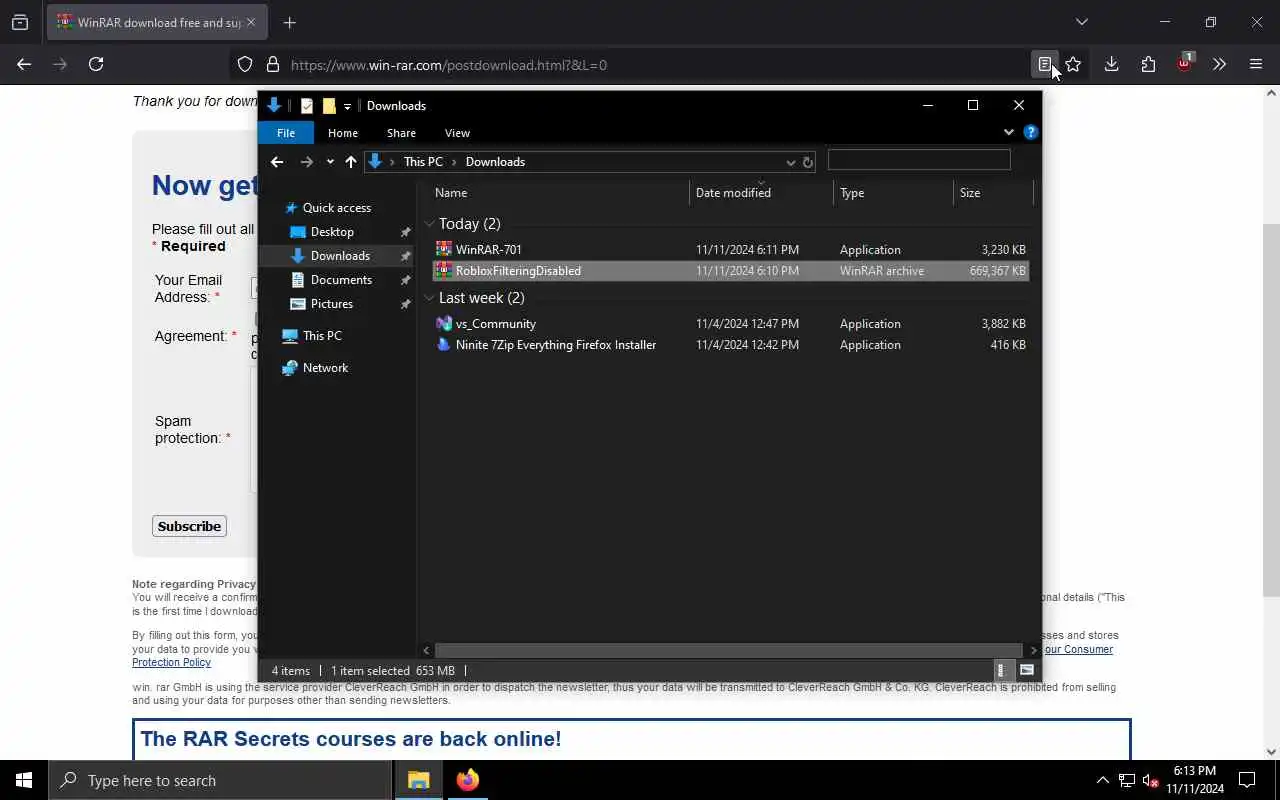Image resolution: width=1280 pixels, height=800 pixels.
Task: Select vs_Community installer file
Action: (x=730, y=324)
